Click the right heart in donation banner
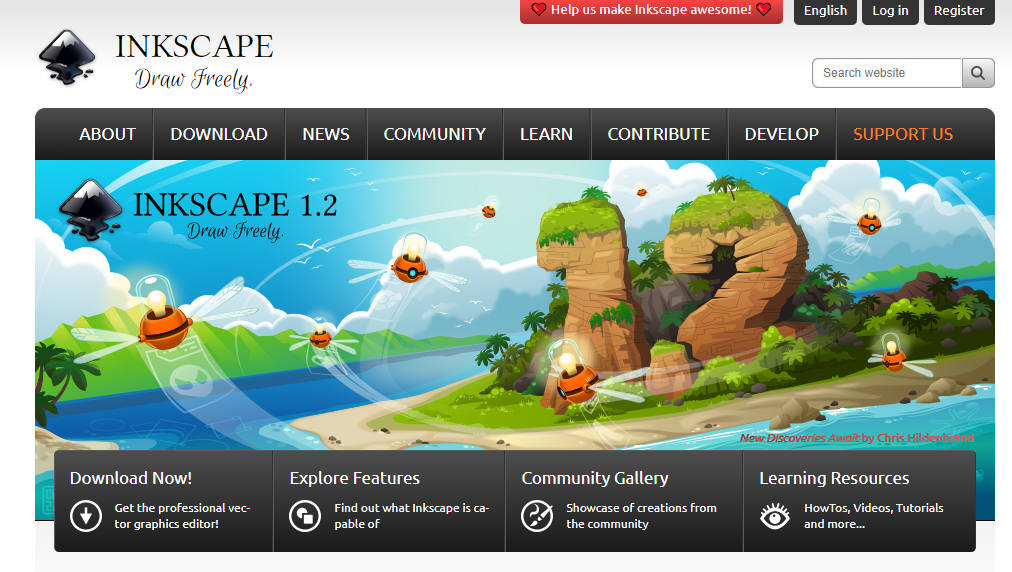 click(x=764, y=10)
